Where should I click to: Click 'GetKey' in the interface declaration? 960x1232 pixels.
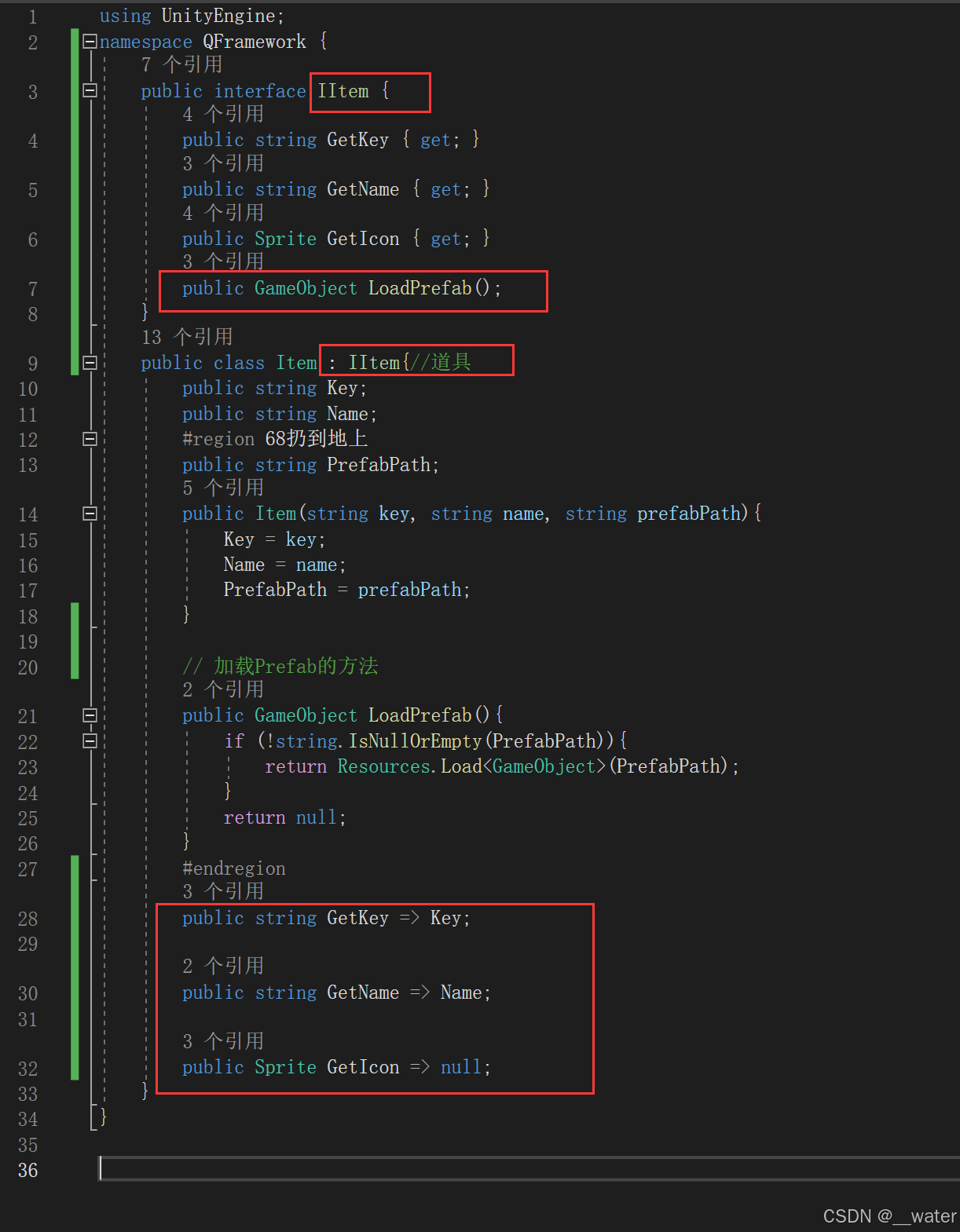357,140
